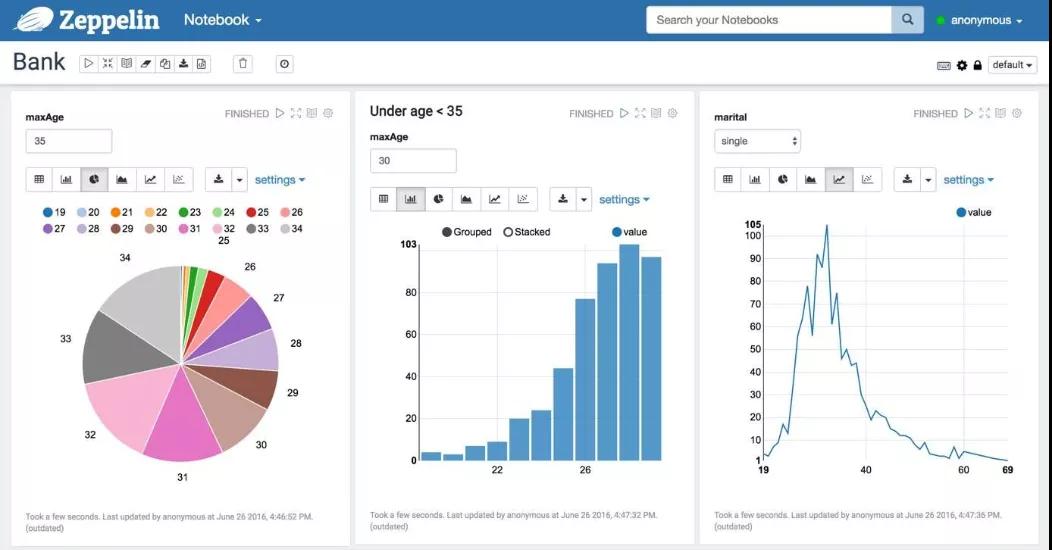Screen dimensions: 1052x550
Task: Click the search magnifier button
Action: pyautogui.click(x=907, y=20)
